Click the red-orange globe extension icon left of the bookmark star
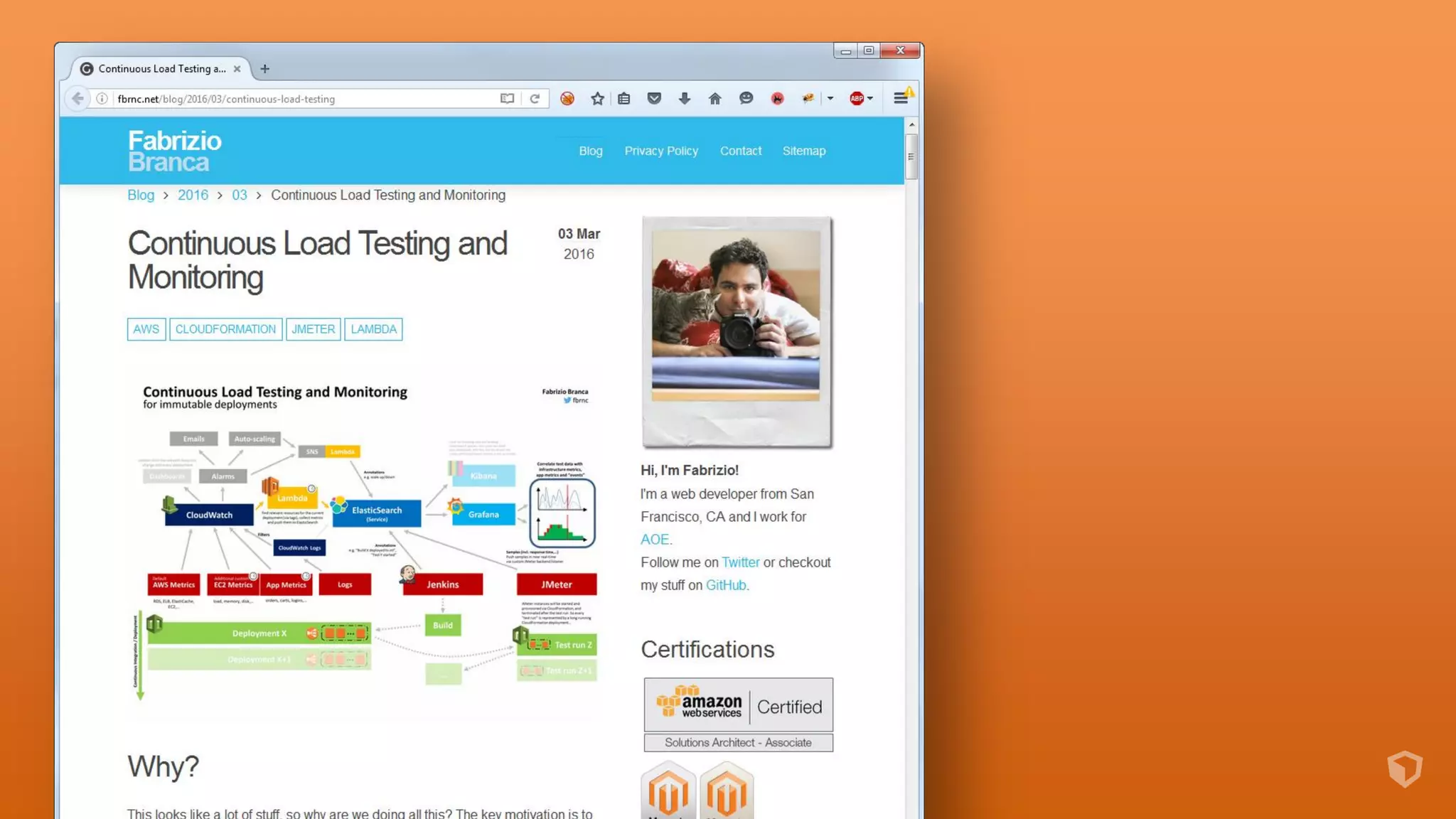 click(567, 99)
